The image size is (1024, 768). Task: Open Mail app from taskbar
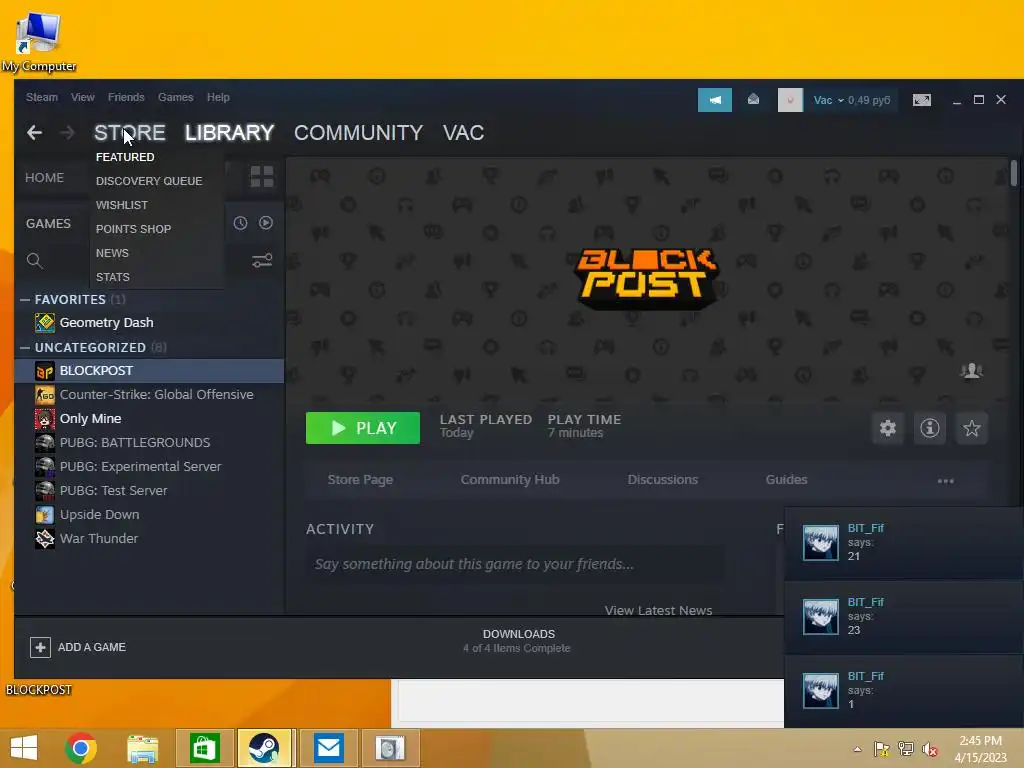point(328,748)
